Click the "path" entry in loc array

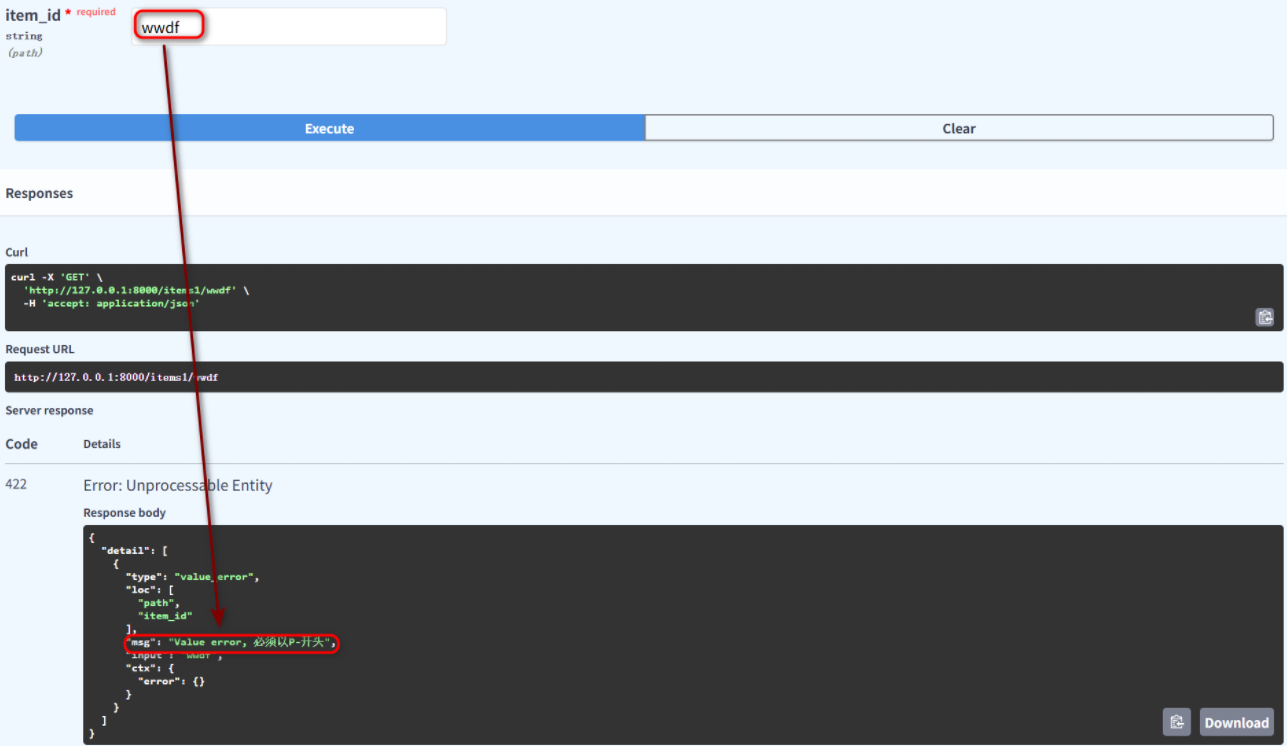point(159,603)
